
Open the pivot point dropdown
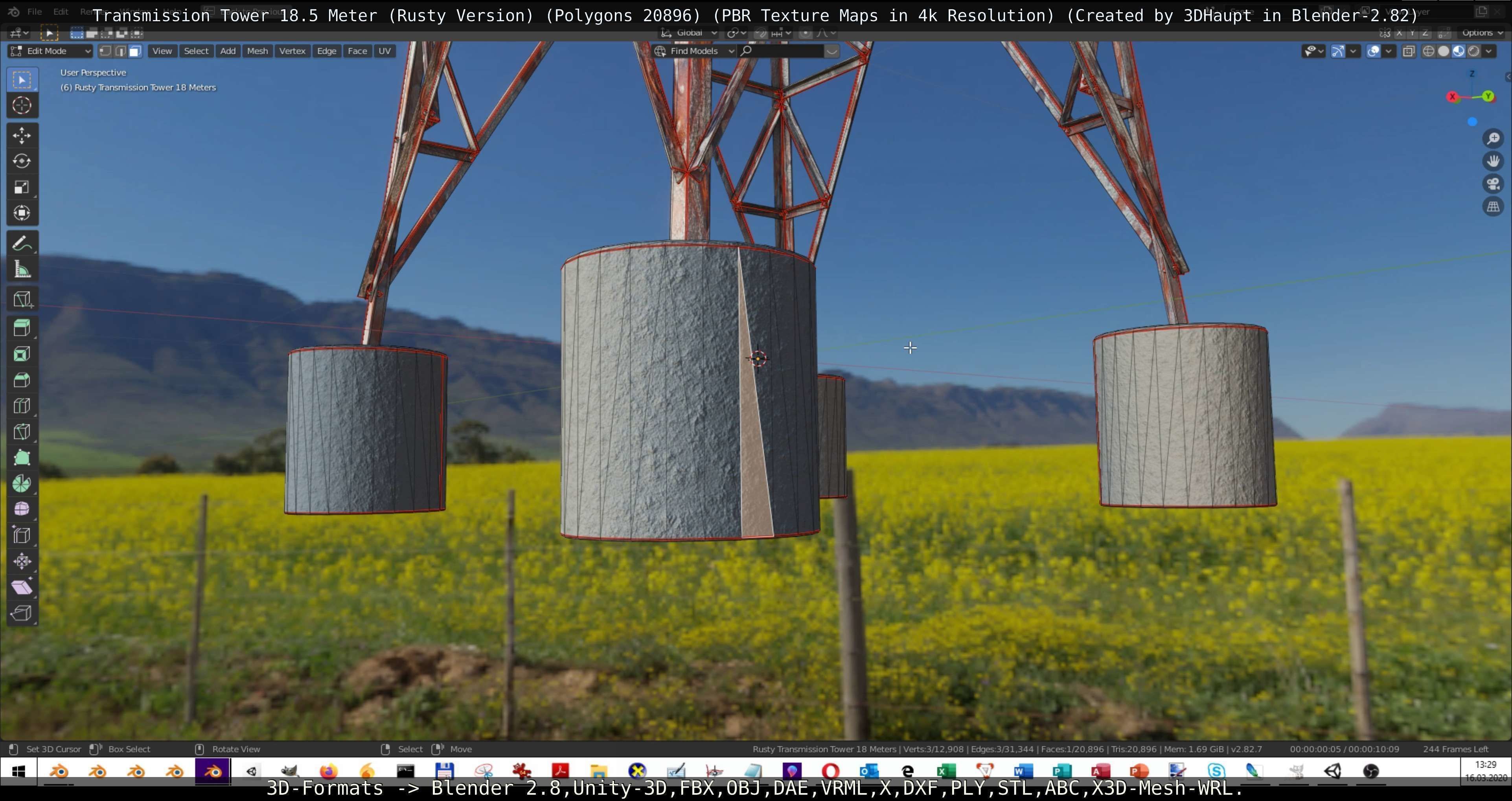(x=736, y=33)
